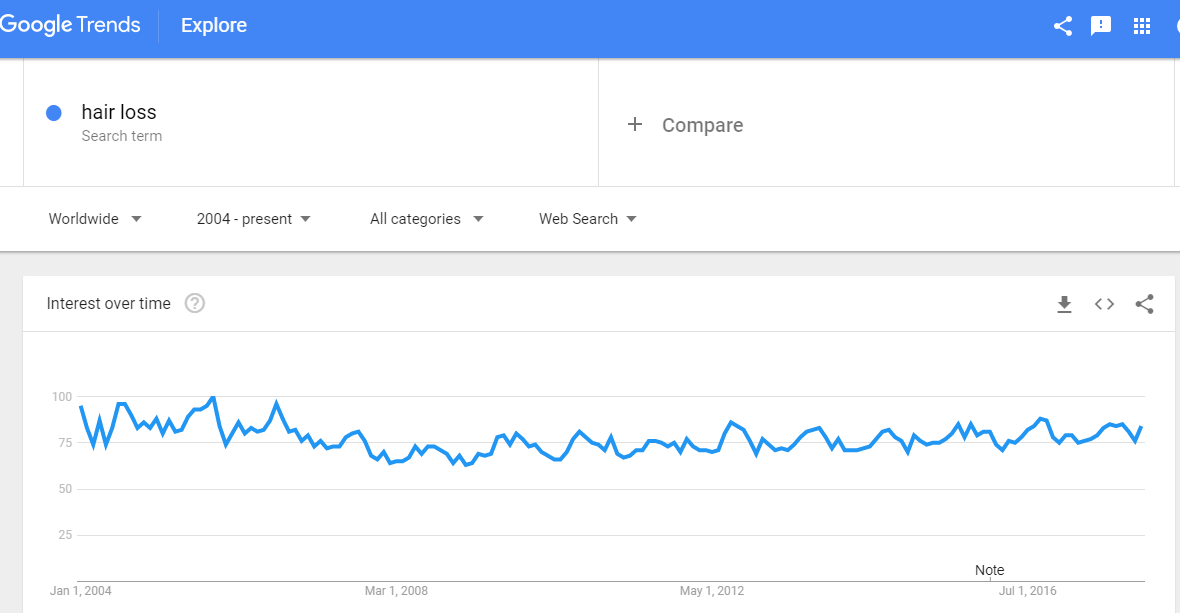Click the chart peak at 100 value

click(x=213, y=397)
